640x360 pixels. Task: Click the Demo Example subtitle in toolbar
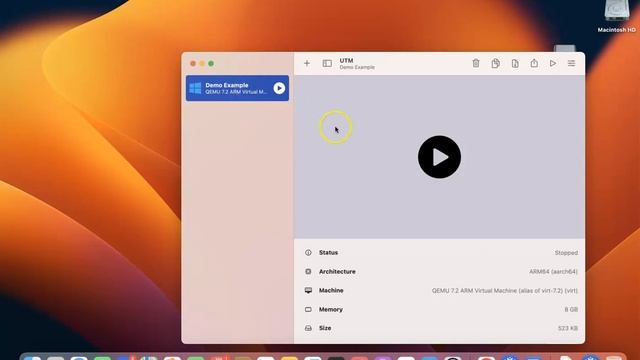click(x=357, y=67)
